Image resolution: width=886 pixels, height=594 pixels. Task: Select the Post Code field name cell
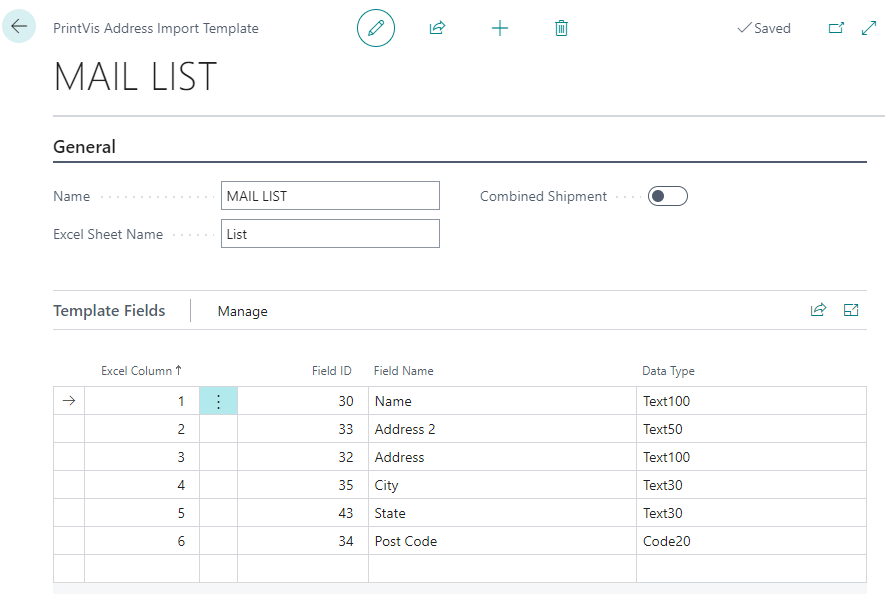pos(502,541)
